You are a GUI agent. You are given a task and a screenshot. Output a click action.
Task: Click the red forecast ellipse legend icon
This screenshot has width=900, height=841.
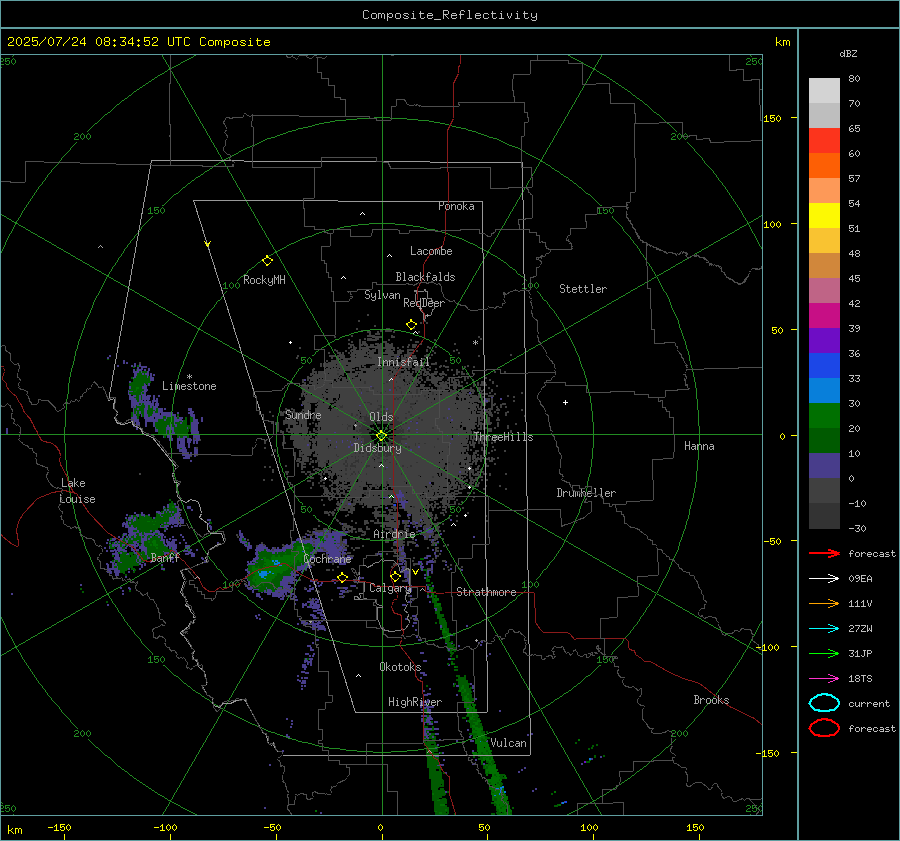pyautogui.click(x=824, y=728)
